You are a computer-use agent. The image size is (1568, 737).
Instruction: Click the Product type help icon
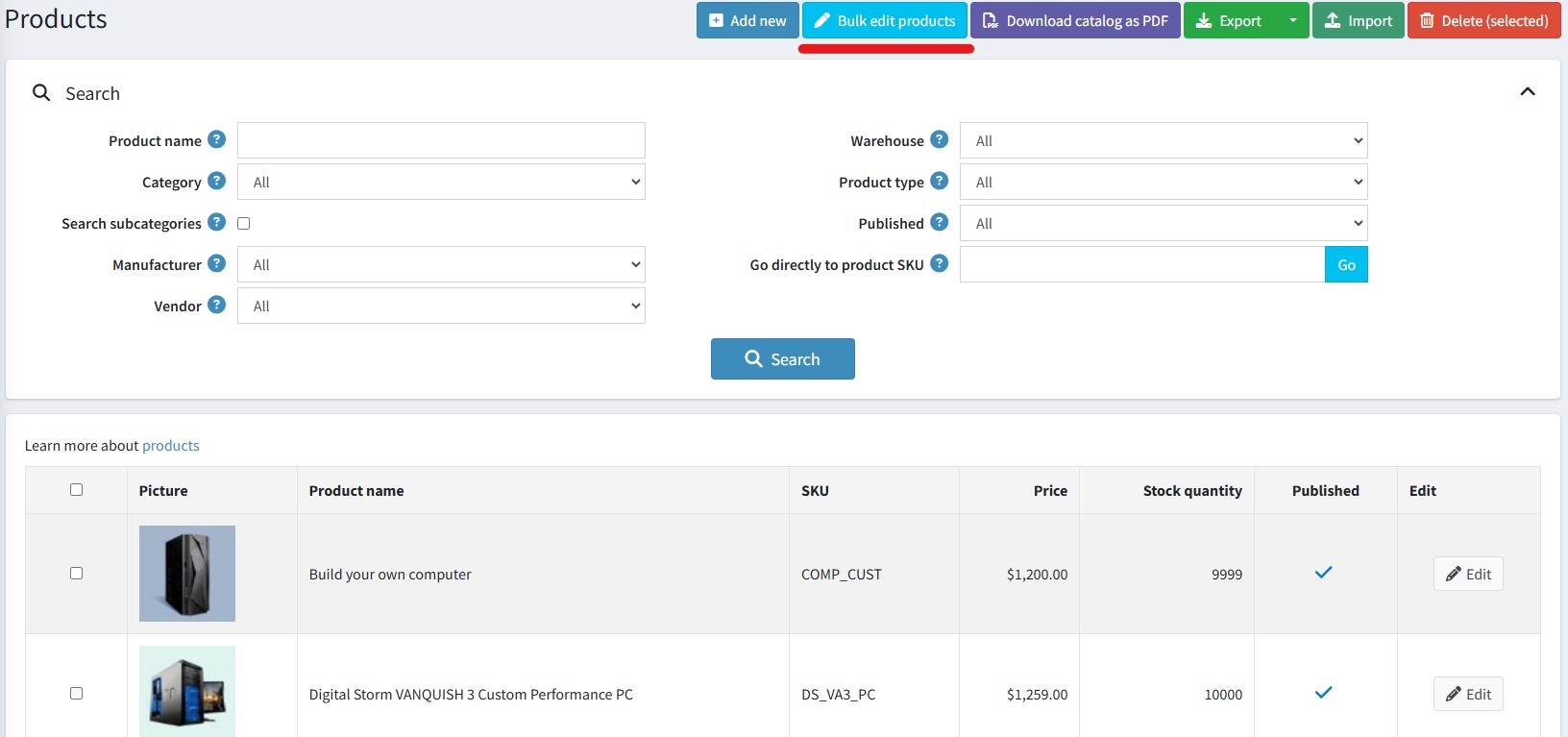click(940, 181)
